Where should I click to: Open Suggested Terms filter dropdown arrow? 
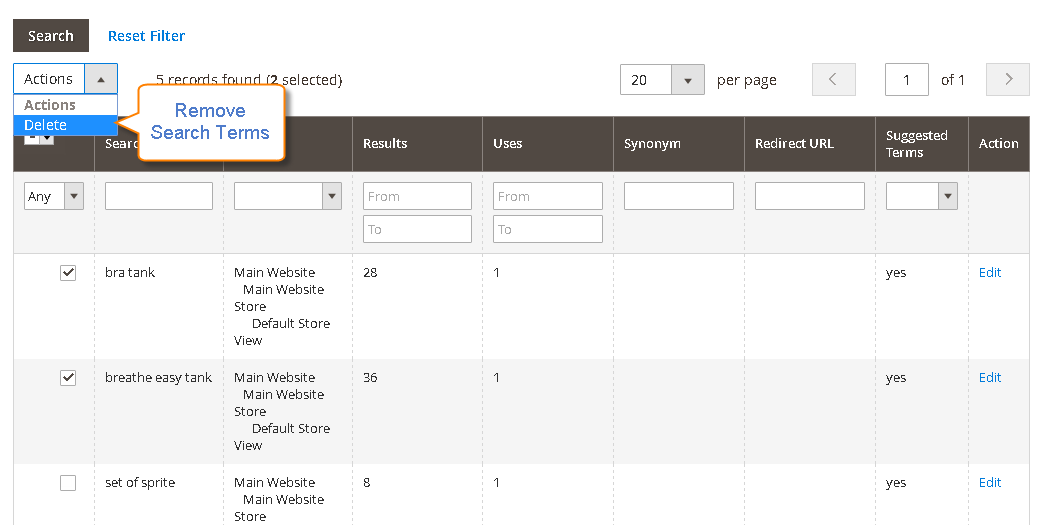pyautogui.click(x=948, y=196)
